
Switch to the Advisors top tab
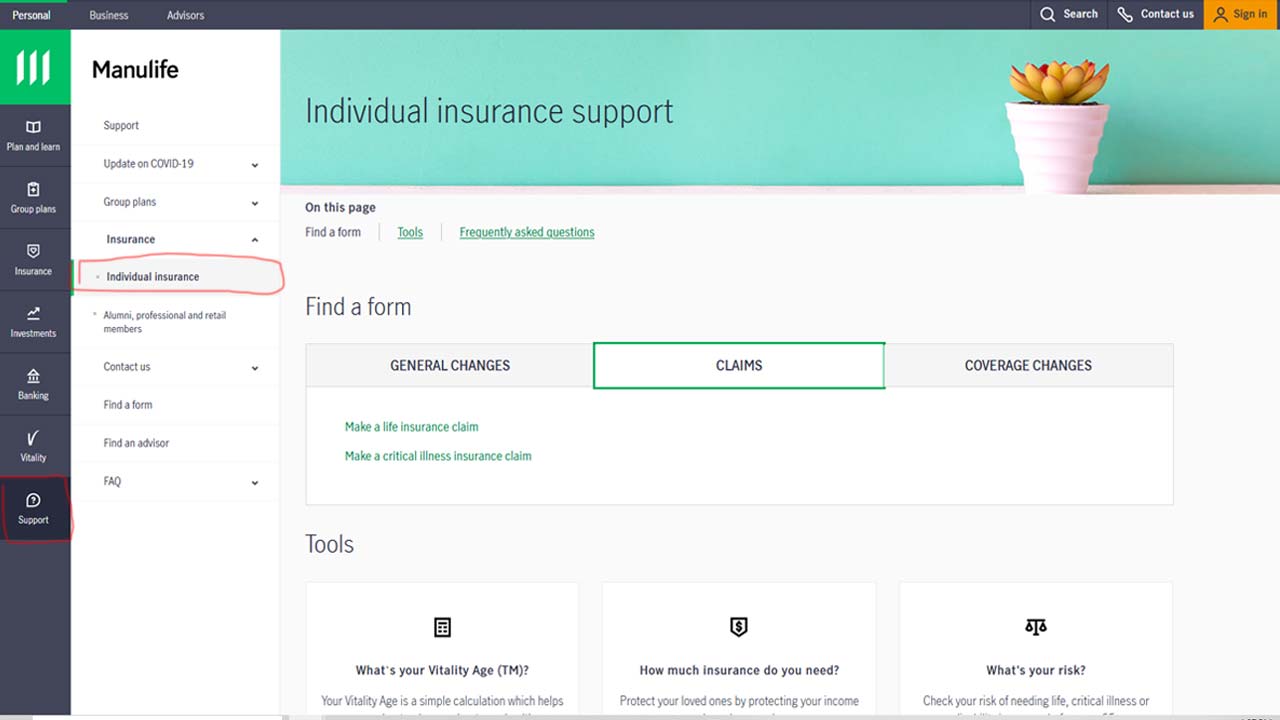(x=185, y=15)
